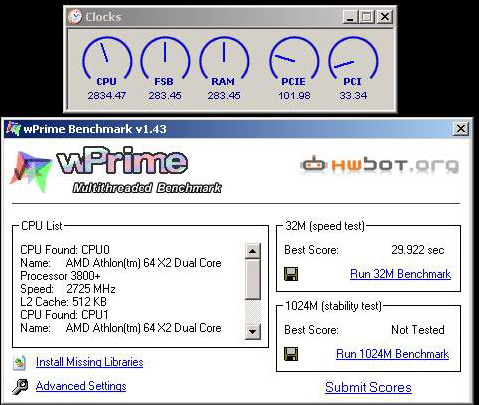
Task: Click the CPU List scroll down arrow
Action: 253,331
